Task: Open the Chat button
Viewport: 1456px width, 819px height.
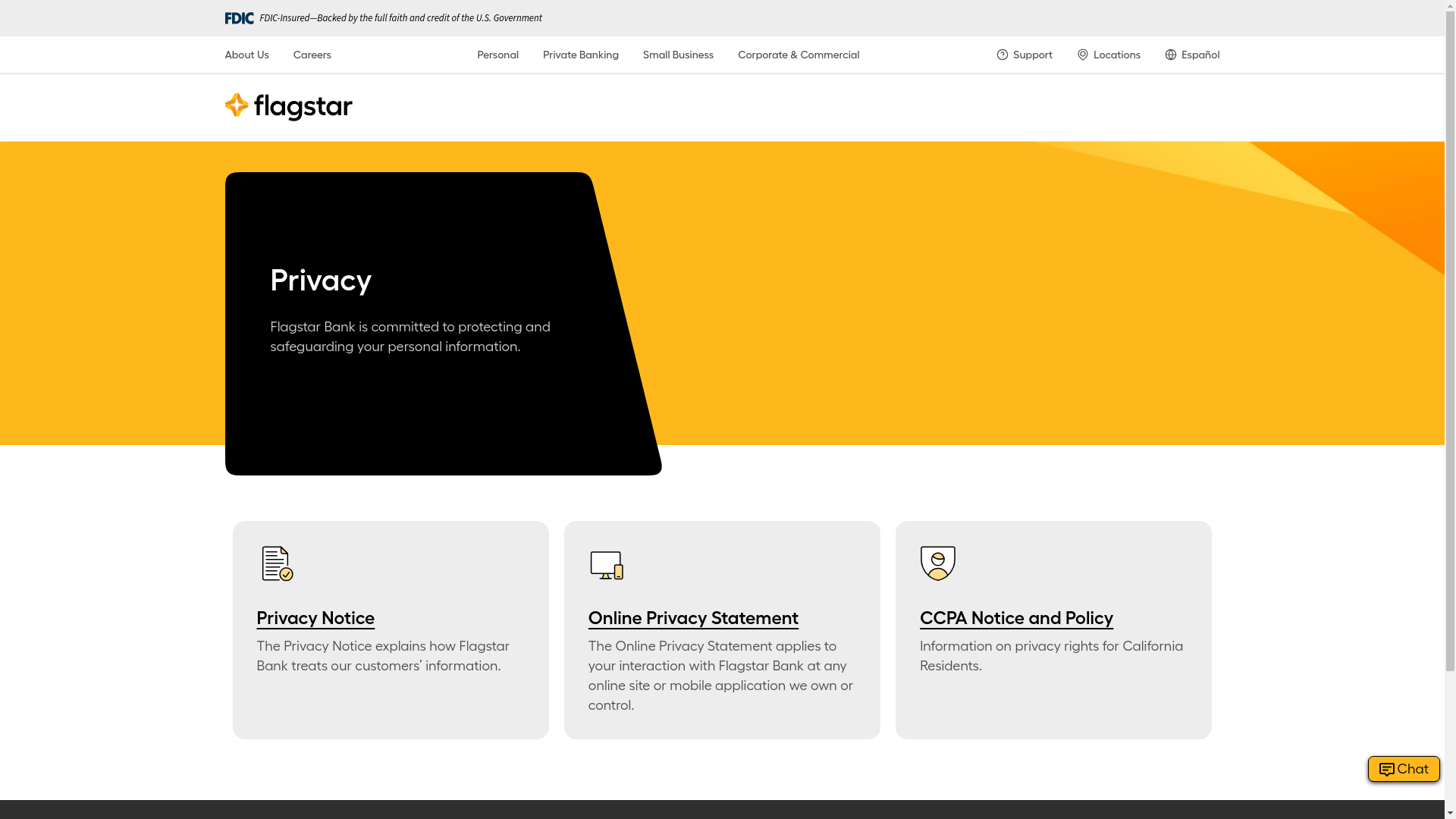Action: tap(1404, 769)
